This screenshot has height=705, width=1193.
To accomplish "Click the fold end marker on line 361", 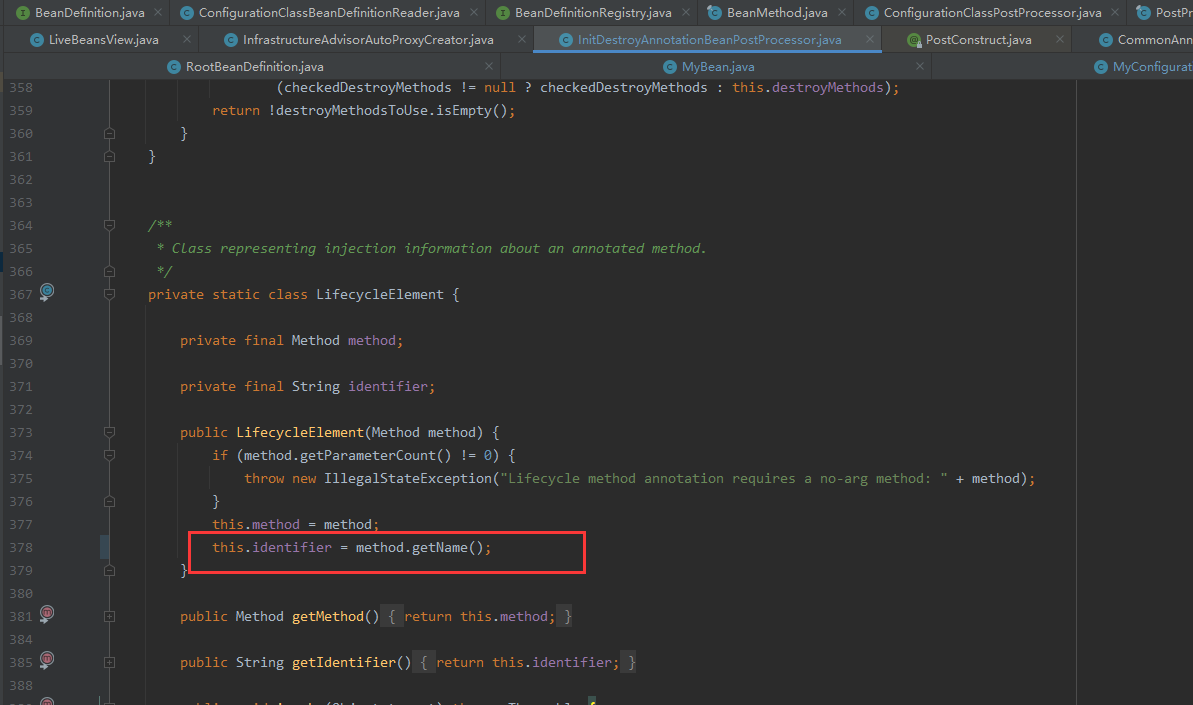I will tap(110, 156).
